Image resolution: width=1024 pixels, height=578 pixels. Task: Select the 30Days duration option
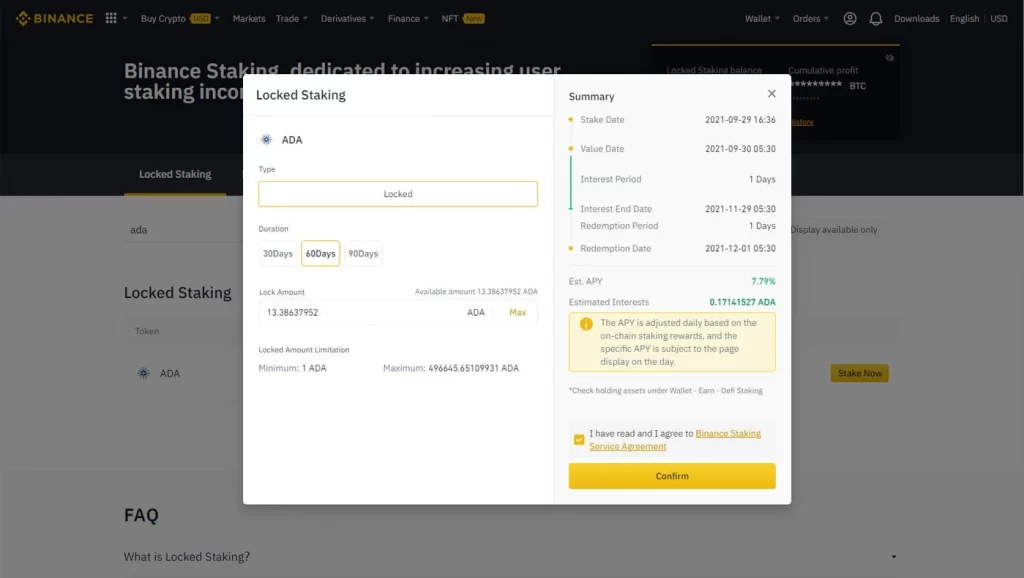(x=278, y=253)
